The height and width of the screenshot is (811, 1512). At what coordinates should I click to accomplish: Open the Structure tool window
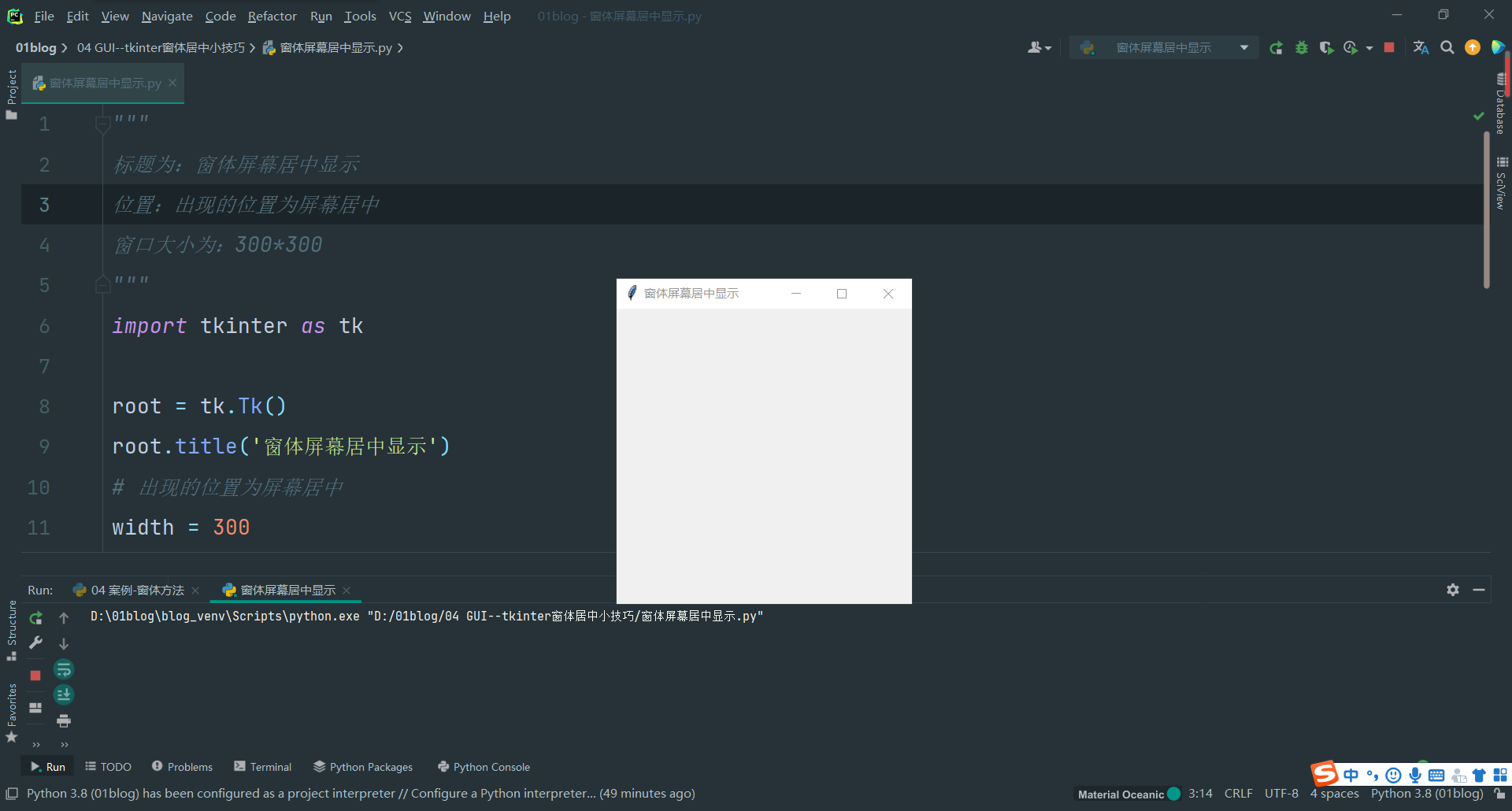click(12, 631)
